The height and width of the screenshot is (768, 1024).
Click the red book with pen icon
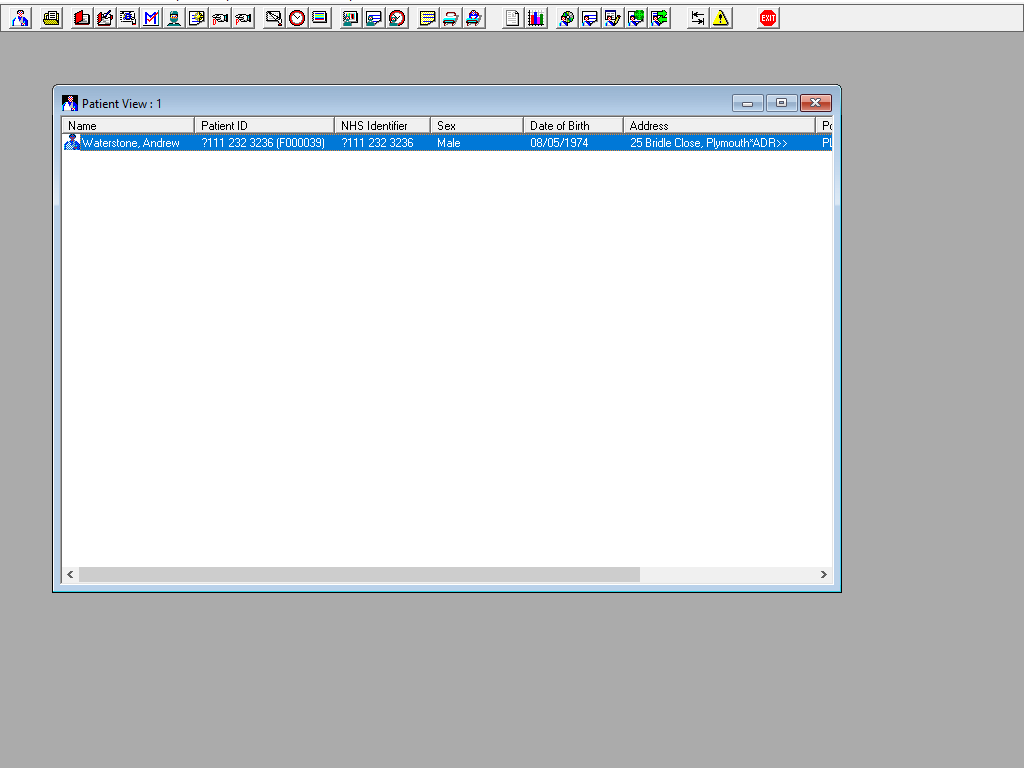click(x=104, y=18)
